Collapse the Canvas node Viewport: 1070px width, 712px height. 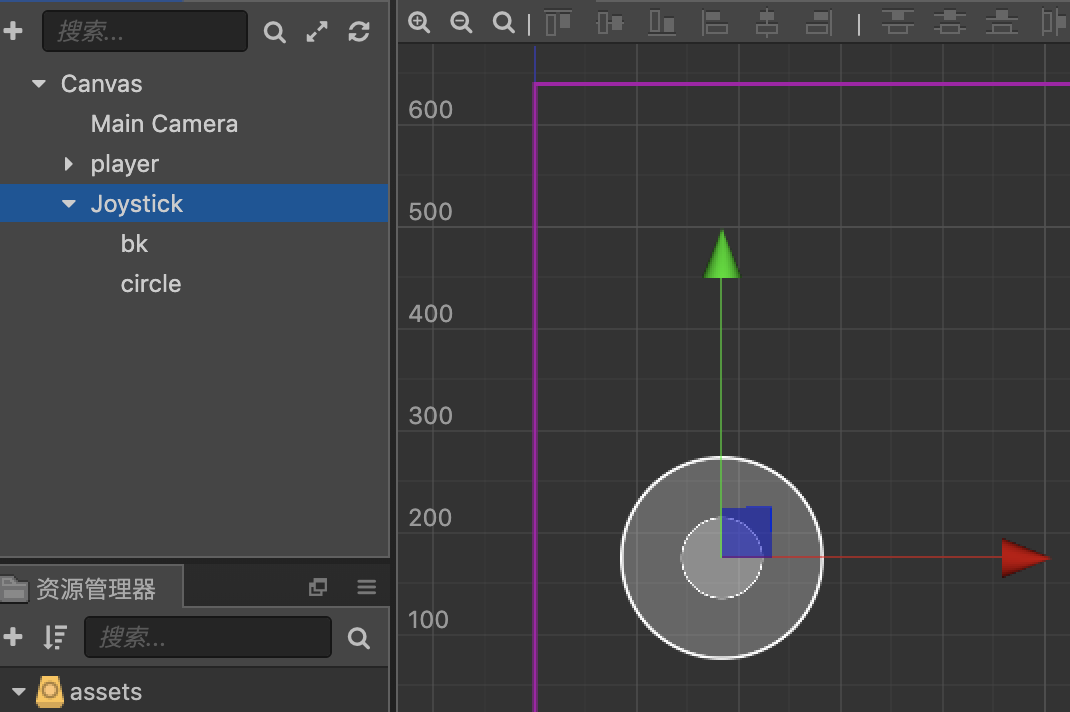point(39,84)
